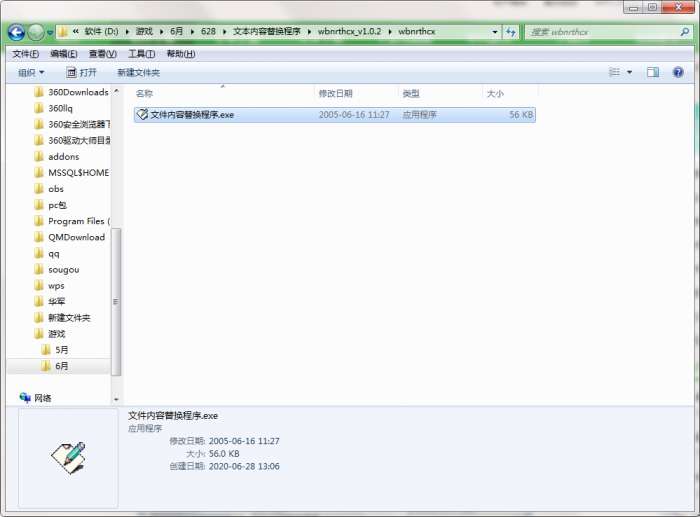Viewport: 700px width, 517px height.
Task: Click the 网络 network icon
Action: [x=25, y=397]
